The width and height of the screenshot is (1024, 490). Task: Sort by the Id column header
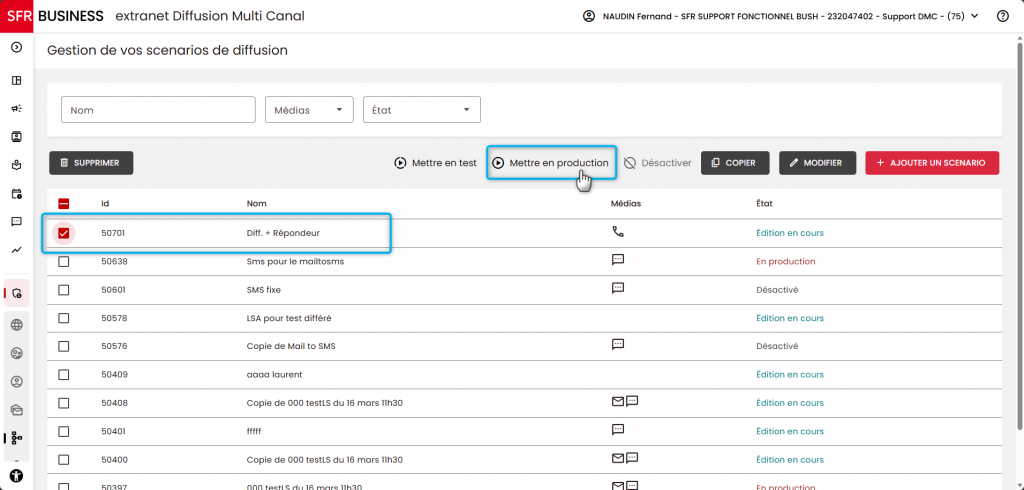pyautogui.click(x=105, y=204)
